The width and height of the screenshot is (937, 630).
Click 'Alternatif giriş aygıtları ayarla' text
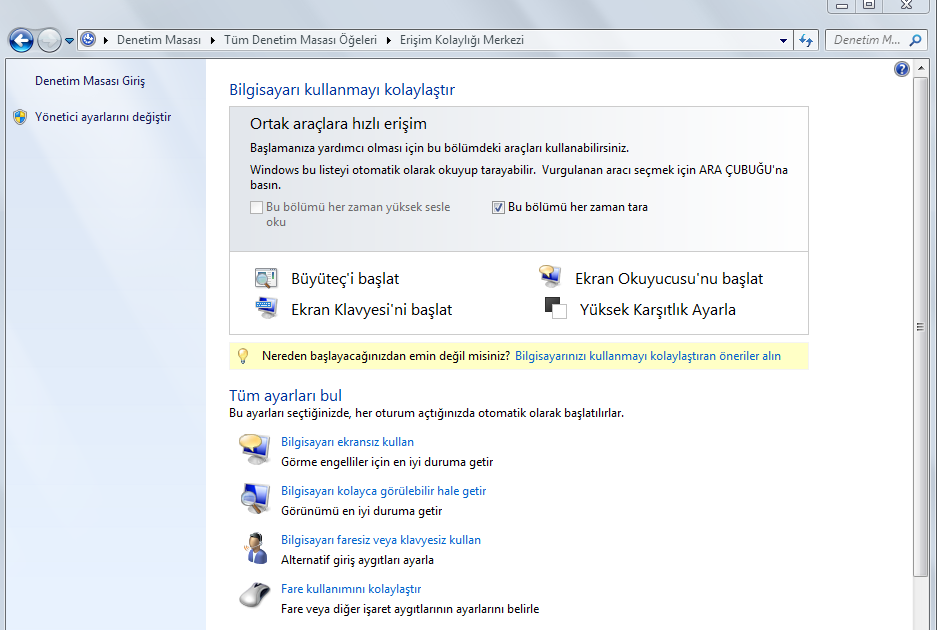[x=357, y=560]
